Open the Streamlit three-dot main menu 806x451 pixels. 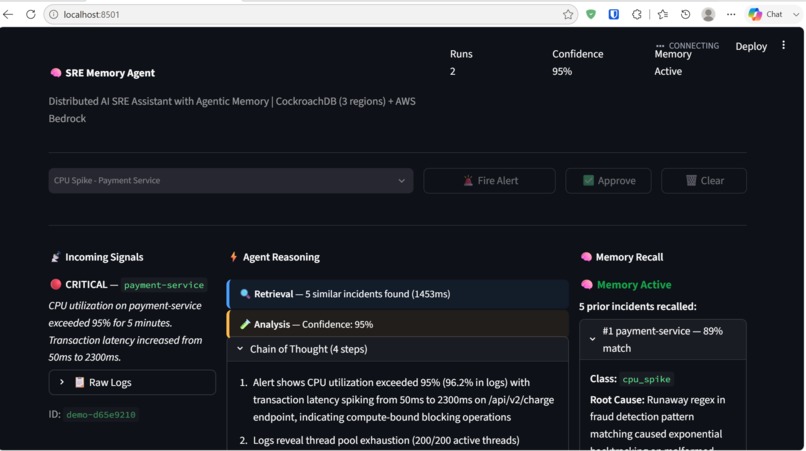click(x=783, y=45)
